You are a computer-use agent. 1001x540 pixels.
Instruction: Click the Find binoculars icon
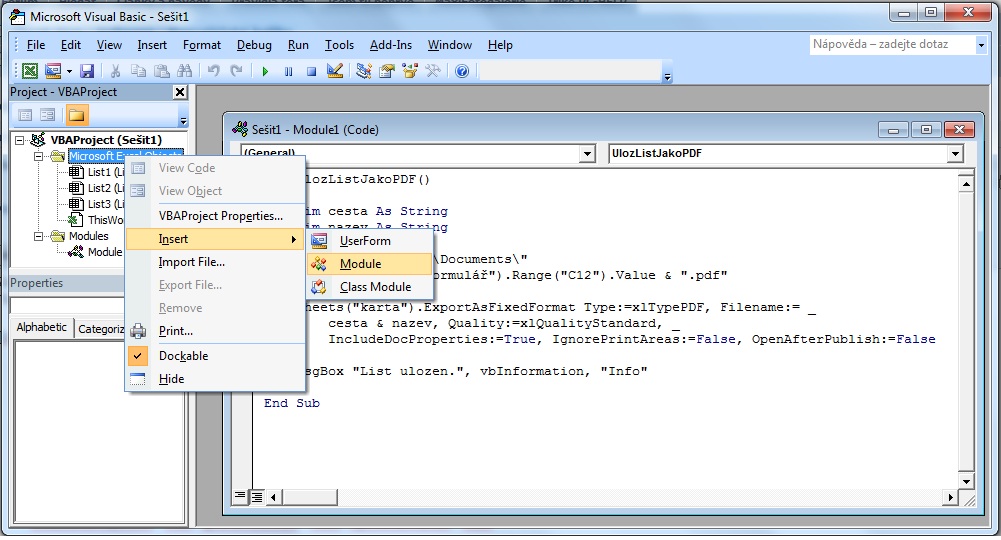(x=184, y=71)
